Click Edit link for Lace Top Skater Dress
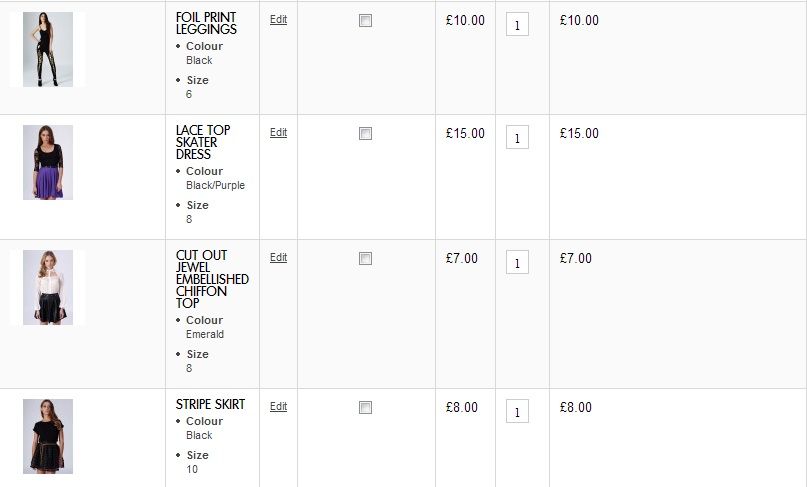 pos(278,132)
